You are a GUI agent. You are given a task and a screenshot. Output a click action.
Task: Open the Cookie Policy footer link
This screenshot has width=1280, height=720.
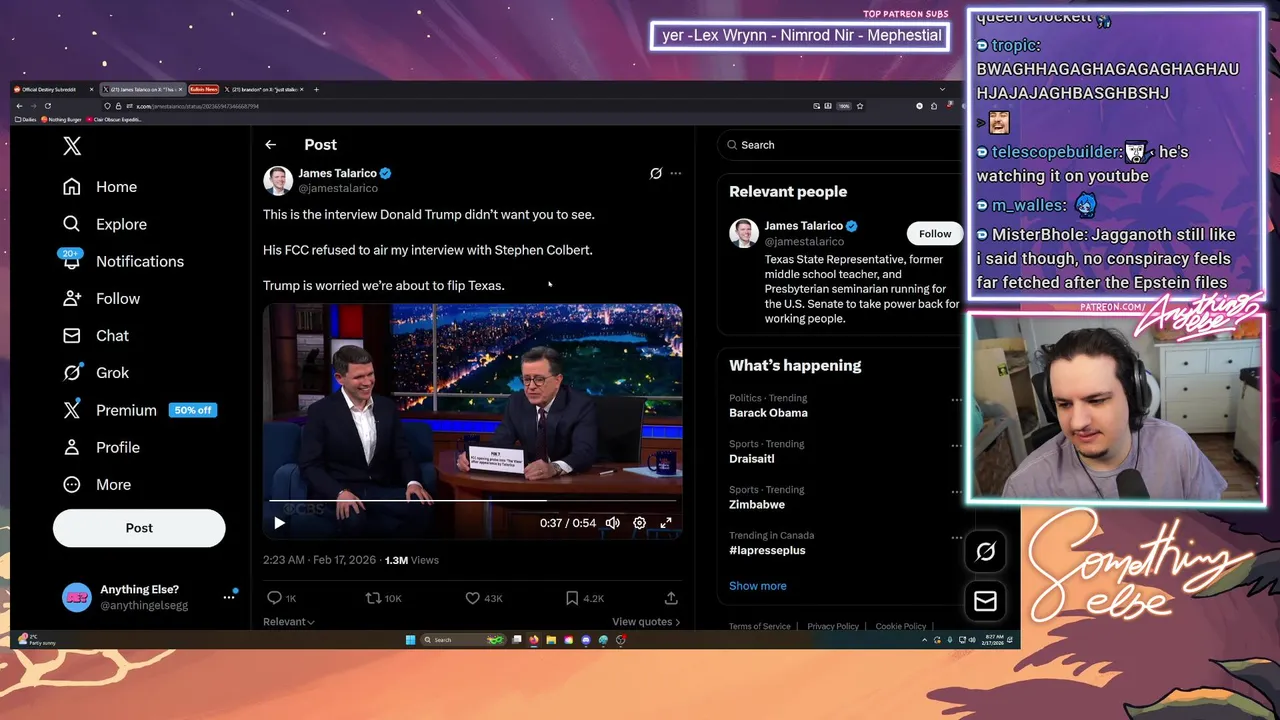pos(901,626)
